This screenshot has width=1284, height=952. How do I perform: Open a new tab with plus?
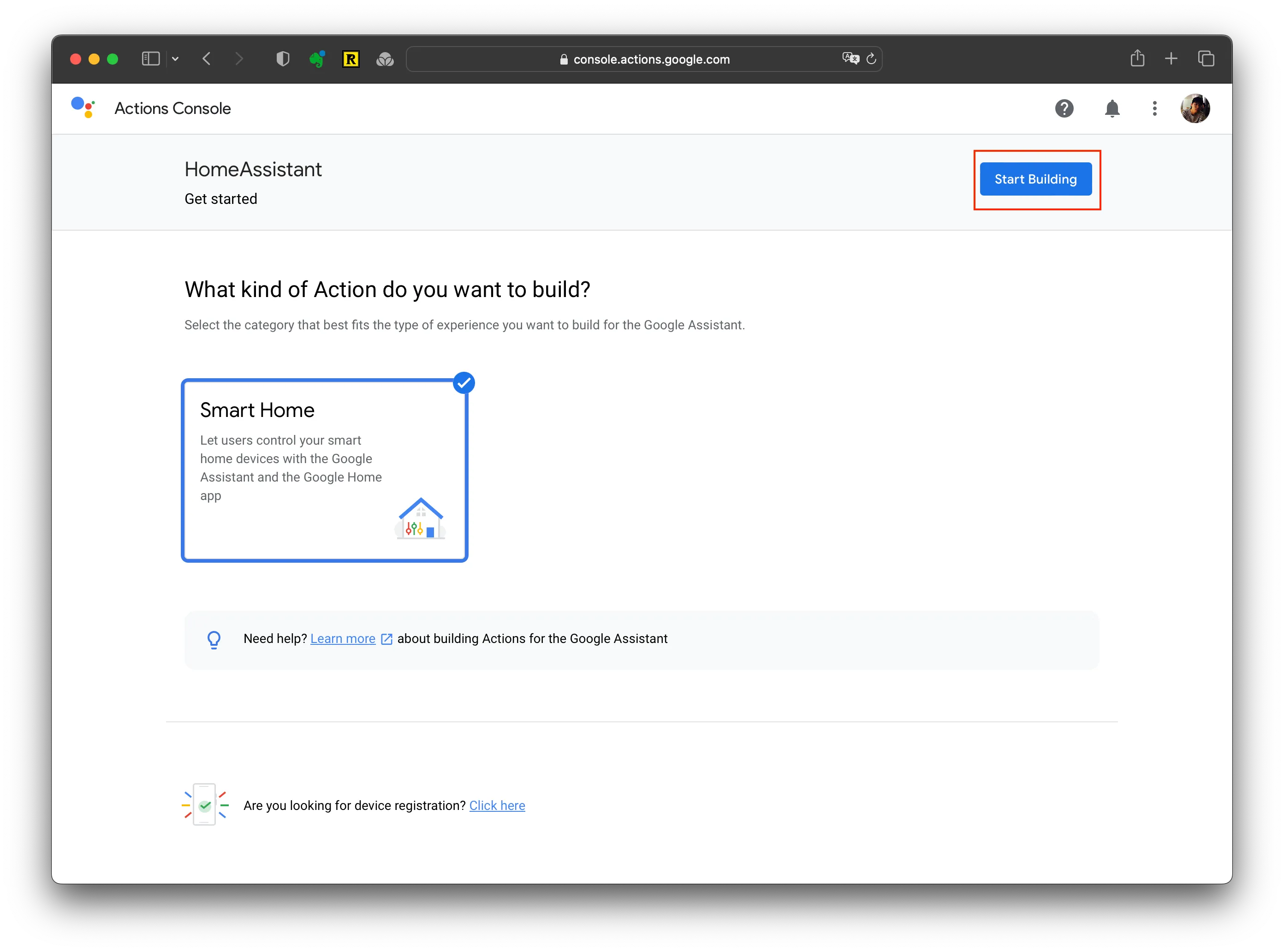1171,58
